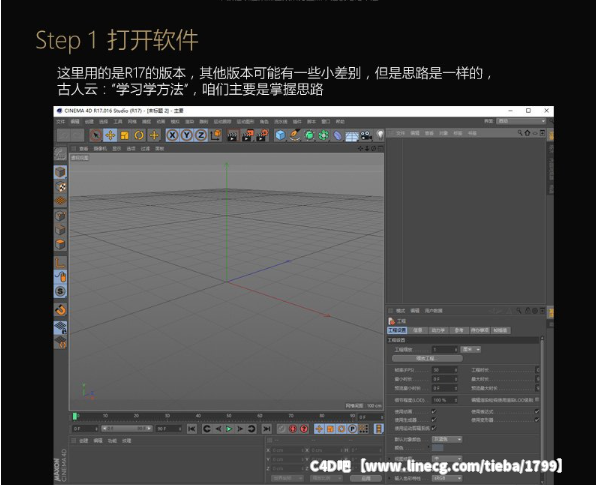Toggle Use Expressions checkbox
This screenshot has height=485, width=596.
click(x=536, y=412)
